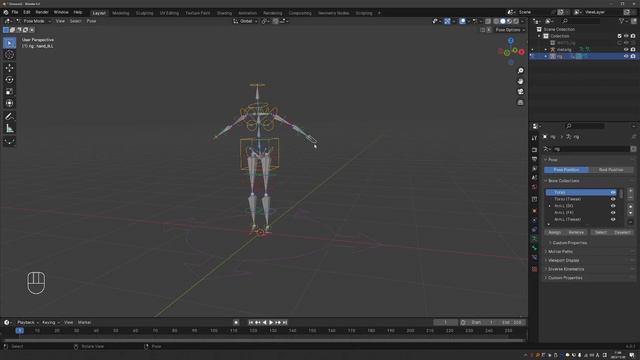Click the Deselect bone collection button
The height and width of the screenshot is (360, 640).
click(x=622, y=232)
